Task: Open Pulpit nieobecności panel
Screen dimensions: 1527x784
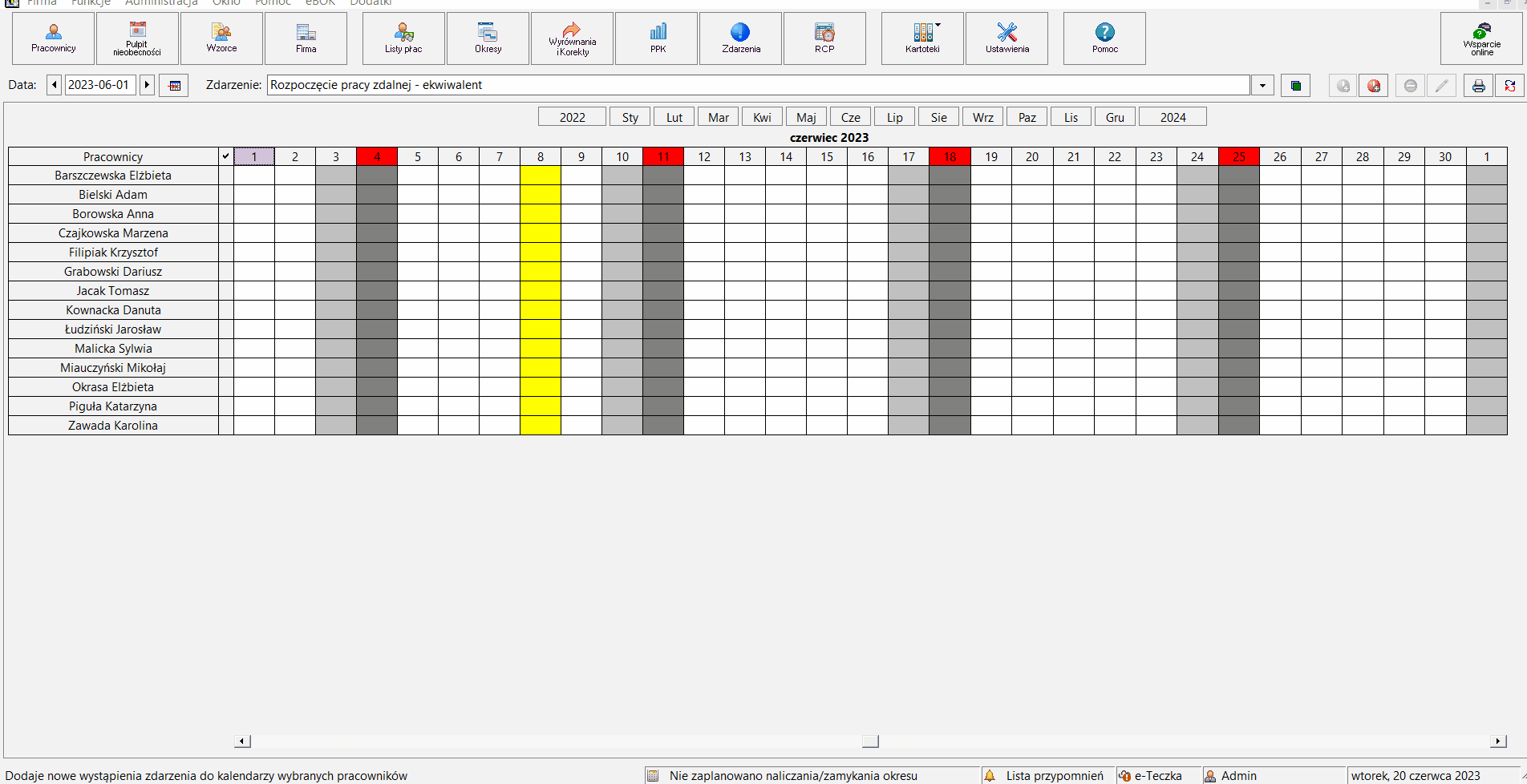Action: point(137,38)
